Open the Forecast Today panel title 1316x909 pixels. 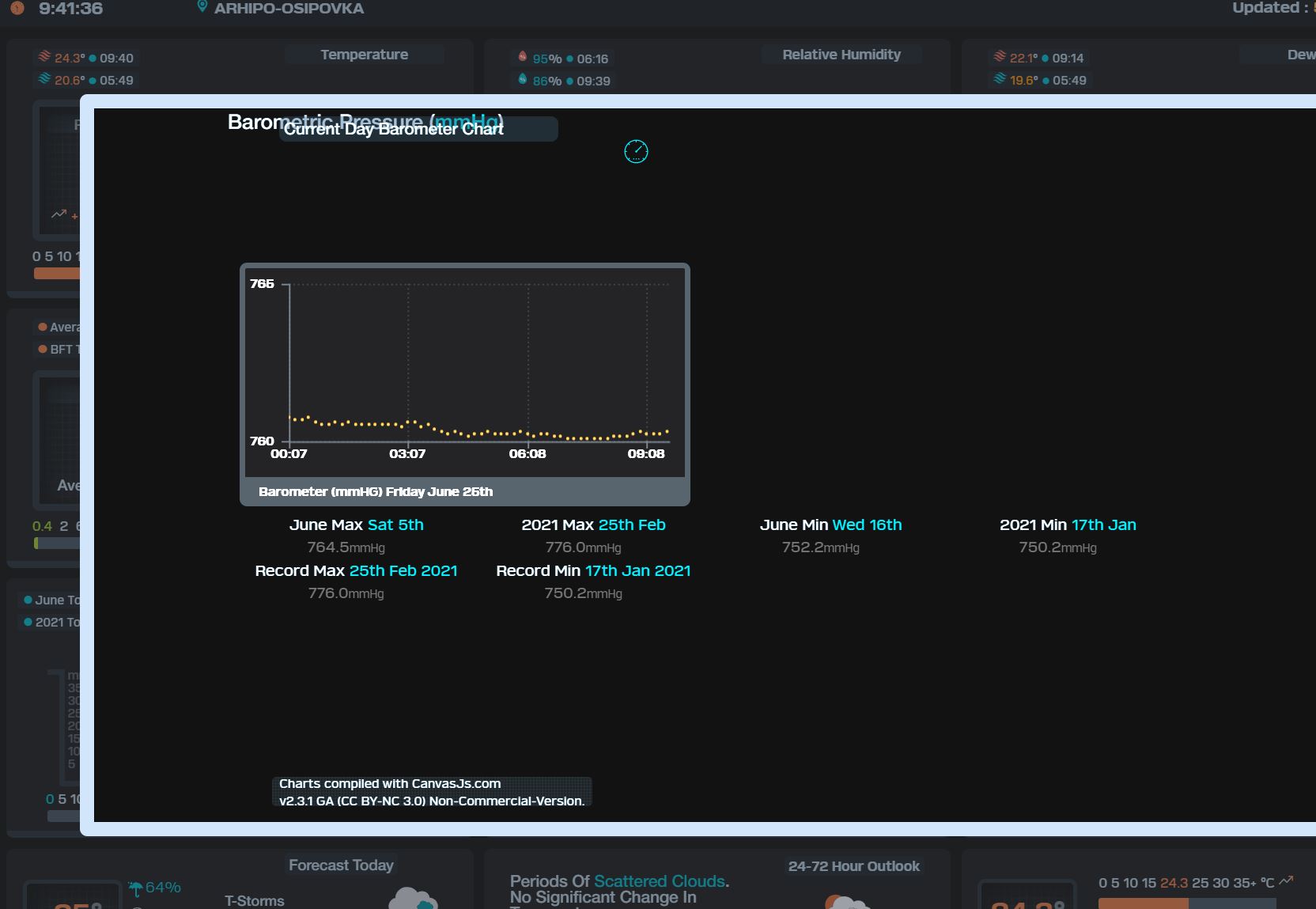[341, 865]
